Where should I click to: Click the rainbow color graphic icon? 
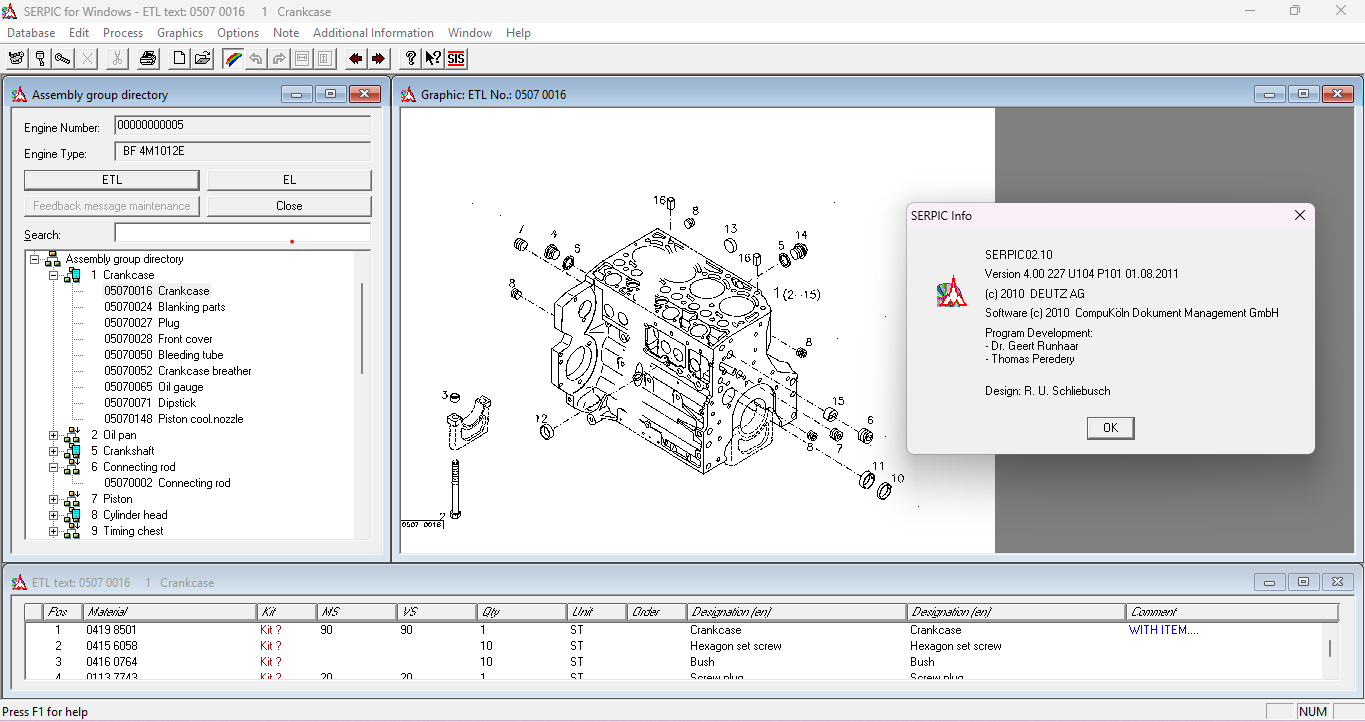[x=232, y=58]
